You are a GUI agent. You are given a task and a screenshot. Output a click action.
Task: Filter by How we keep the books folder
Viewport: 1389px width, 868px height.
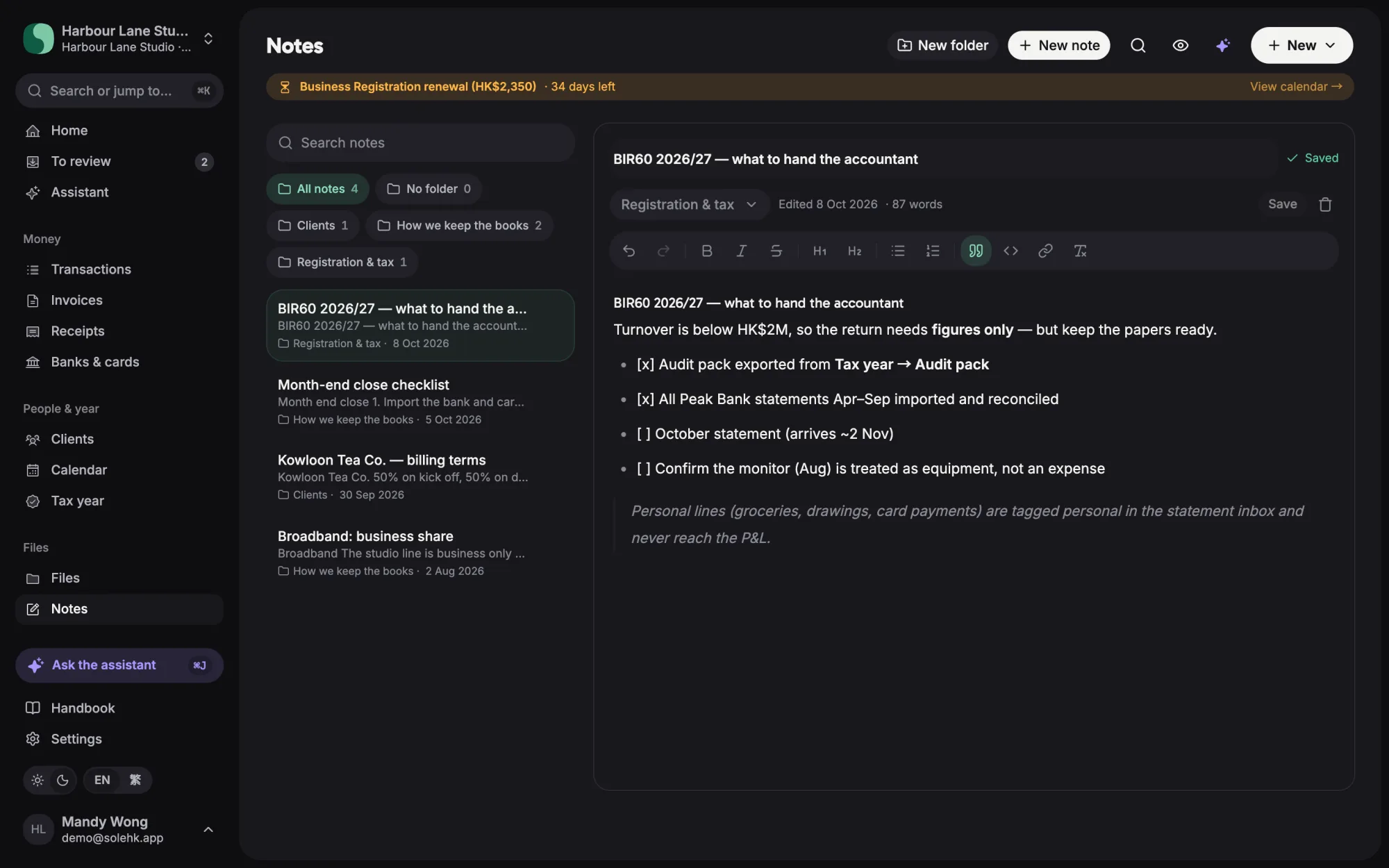pos(459,226)
